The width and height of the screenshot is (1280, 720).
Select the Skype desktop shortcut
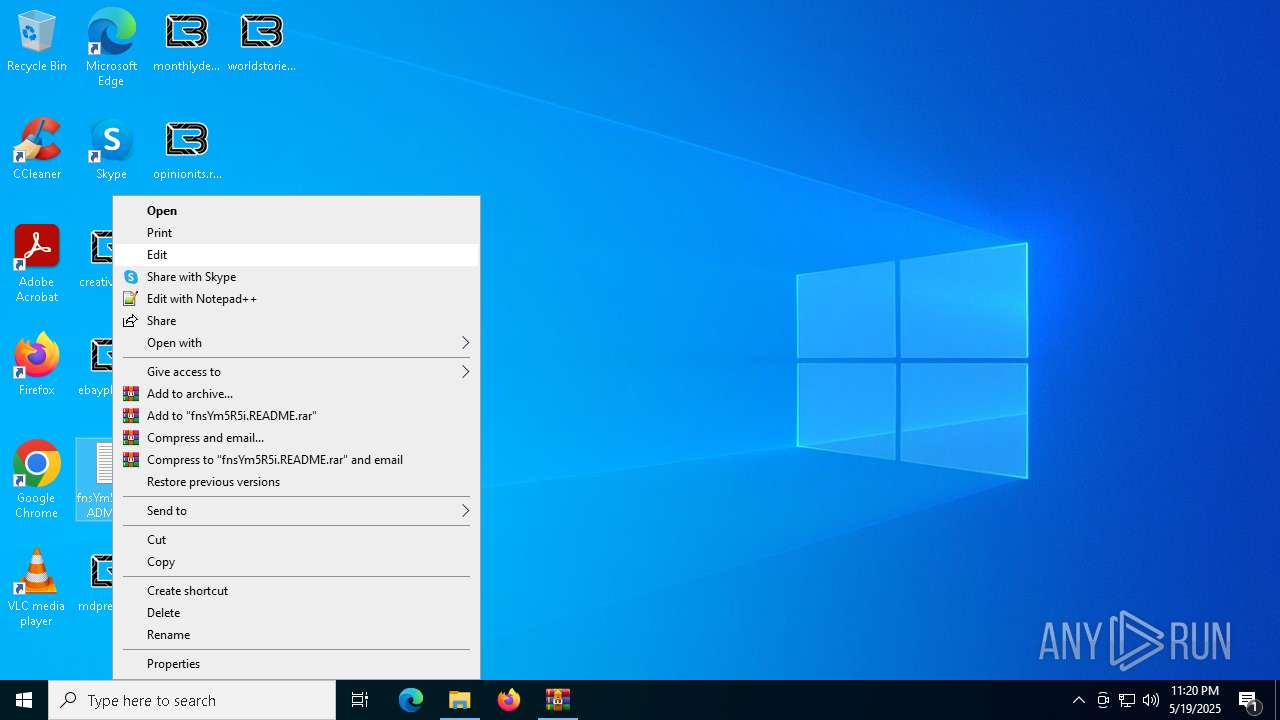pos(111,149)
